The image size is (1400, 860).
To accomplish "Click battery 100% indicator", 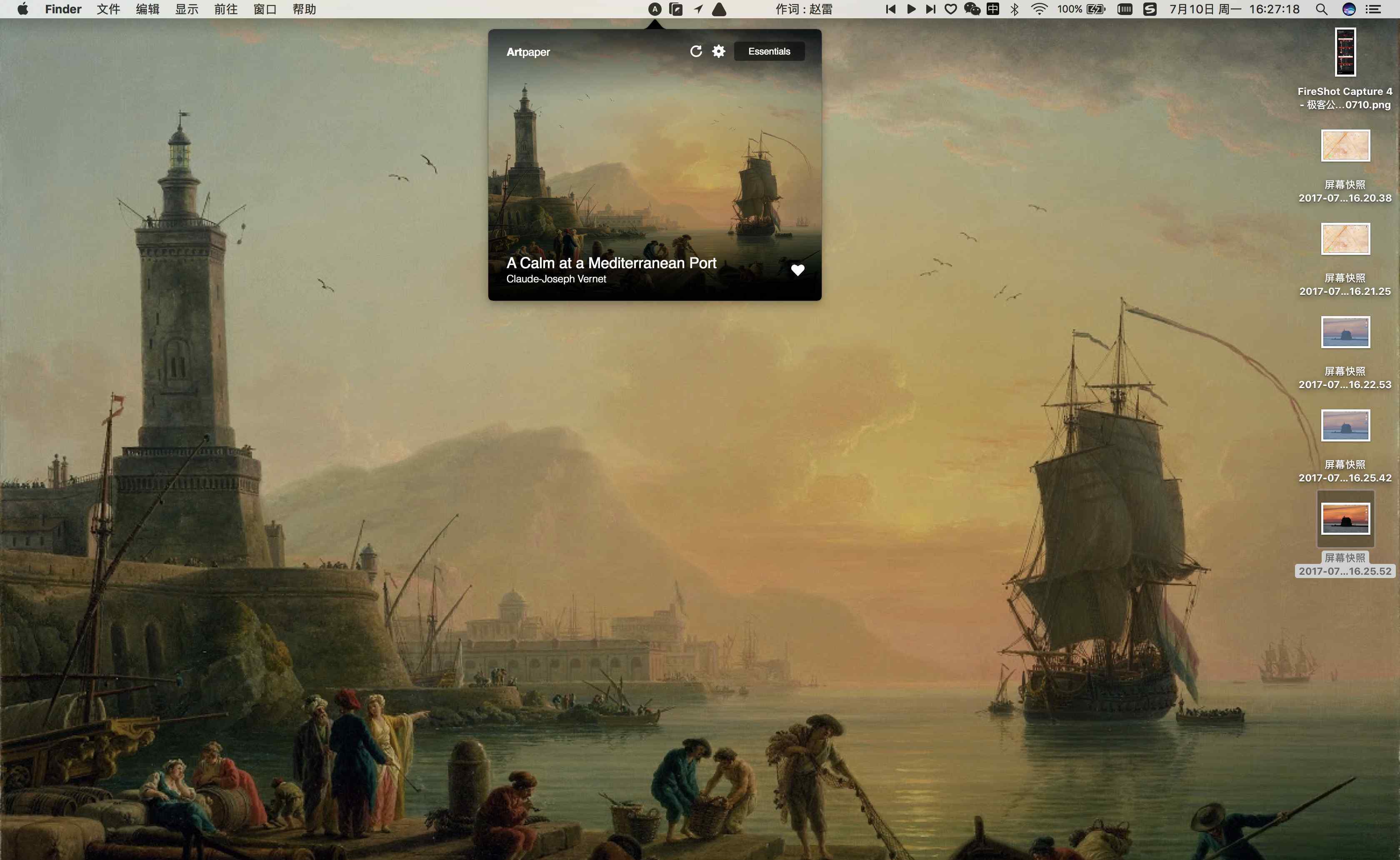I will tap(1081, 9).
